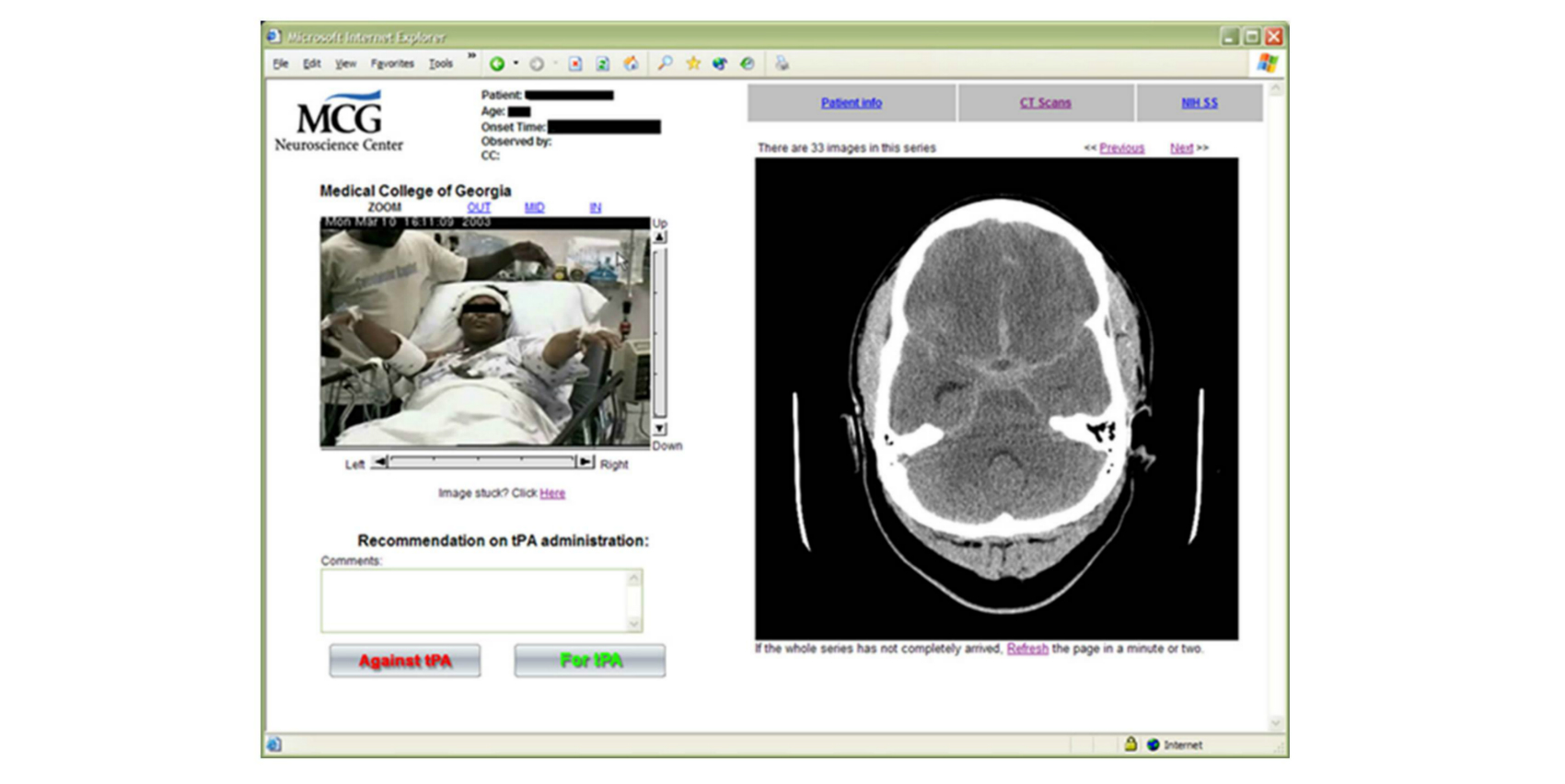Switch to the CT Scans tab
Image resolution: width=1565 pixels, height=784 pixels.
pyautogui.click(x=1045, y=103)
